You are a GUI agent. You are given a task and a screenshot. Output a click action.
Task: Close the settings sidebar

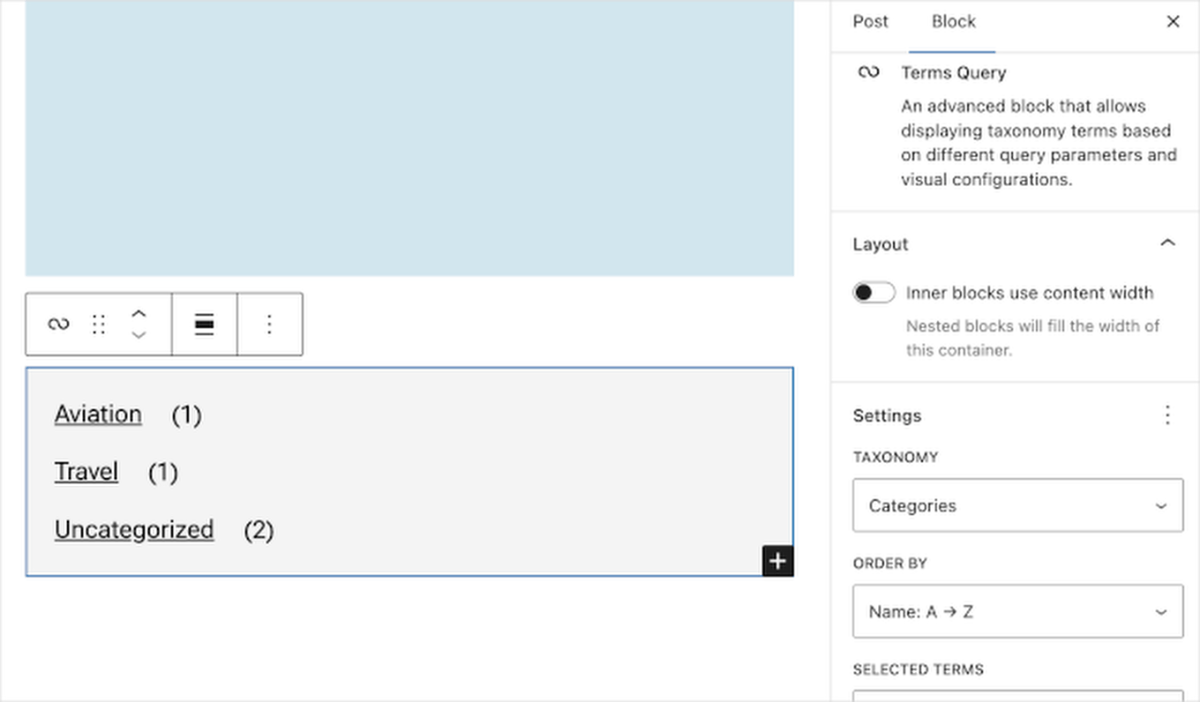click(1173, 22)
